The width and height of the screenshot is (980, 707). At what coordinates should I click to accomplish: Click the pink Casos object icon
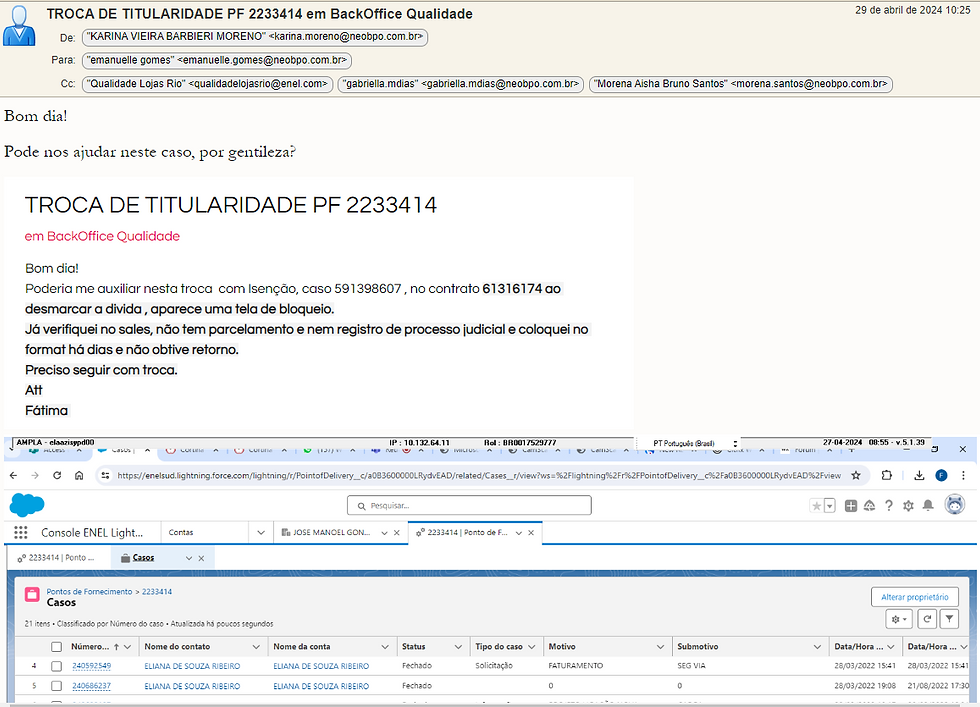32,594
